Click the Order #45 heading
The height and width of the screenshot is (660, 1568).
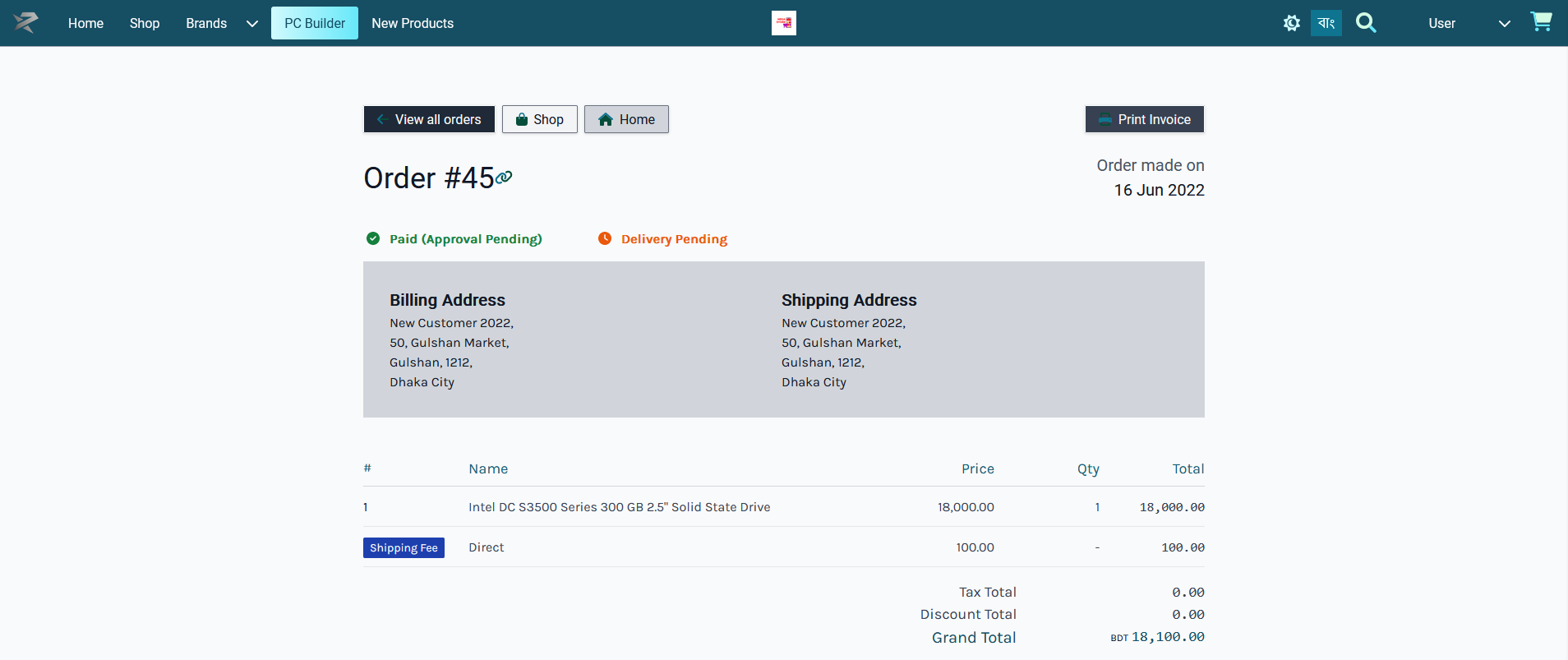pyautogui.click(x=429, y=178)
